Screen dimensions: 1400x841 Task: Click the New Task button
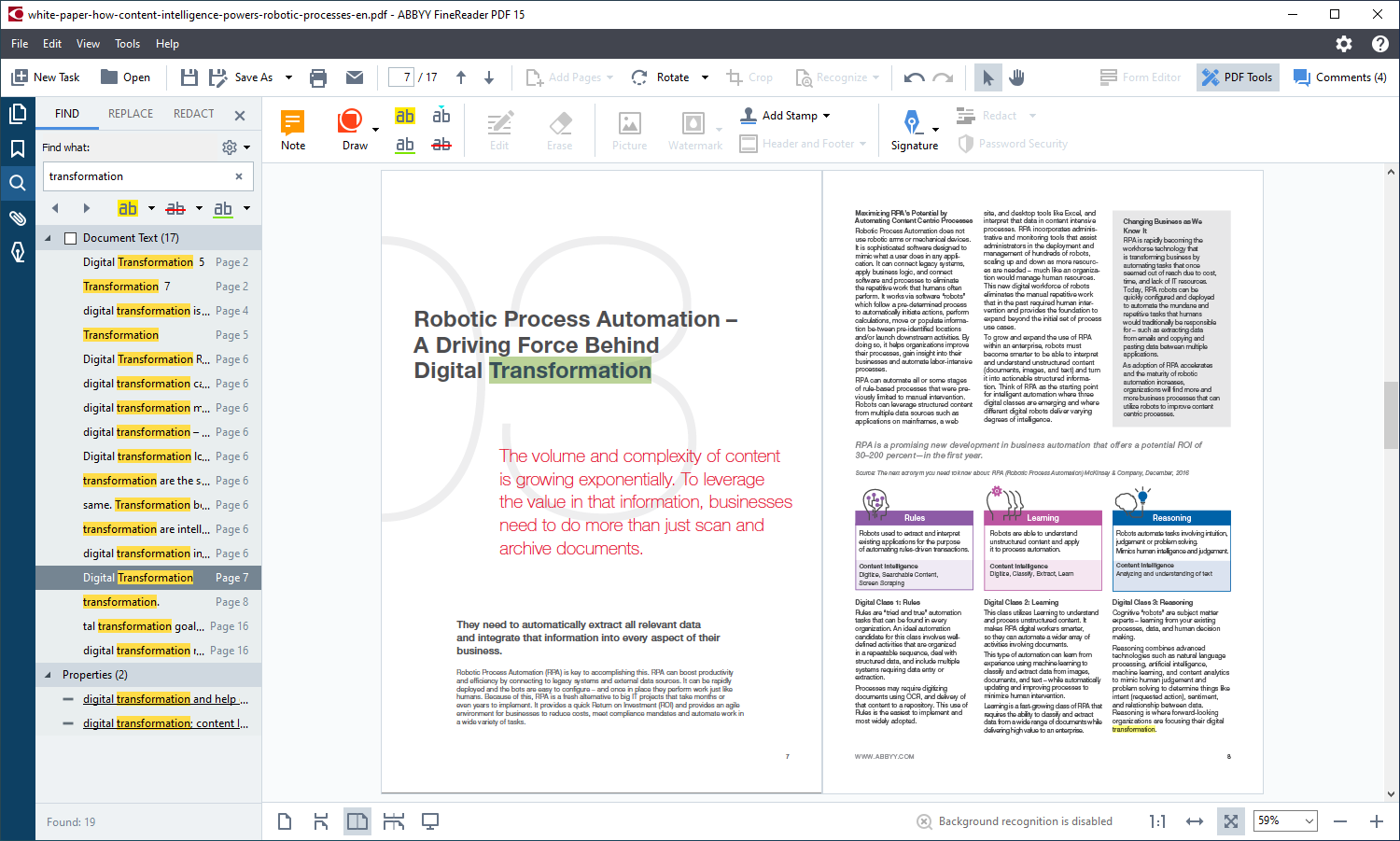[46, 77]
